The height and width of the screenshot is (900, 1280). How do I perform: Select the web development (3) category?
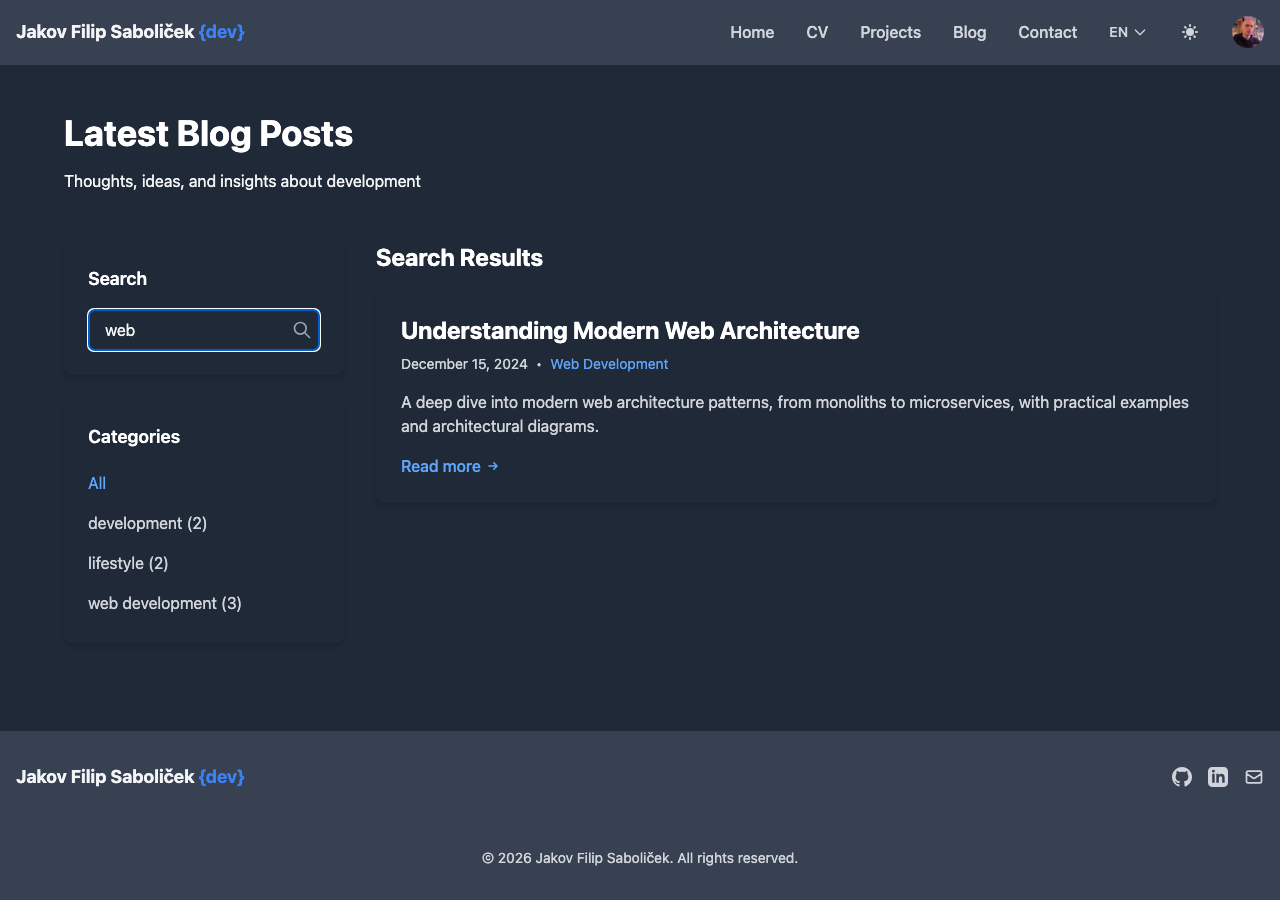pos(164,603)
